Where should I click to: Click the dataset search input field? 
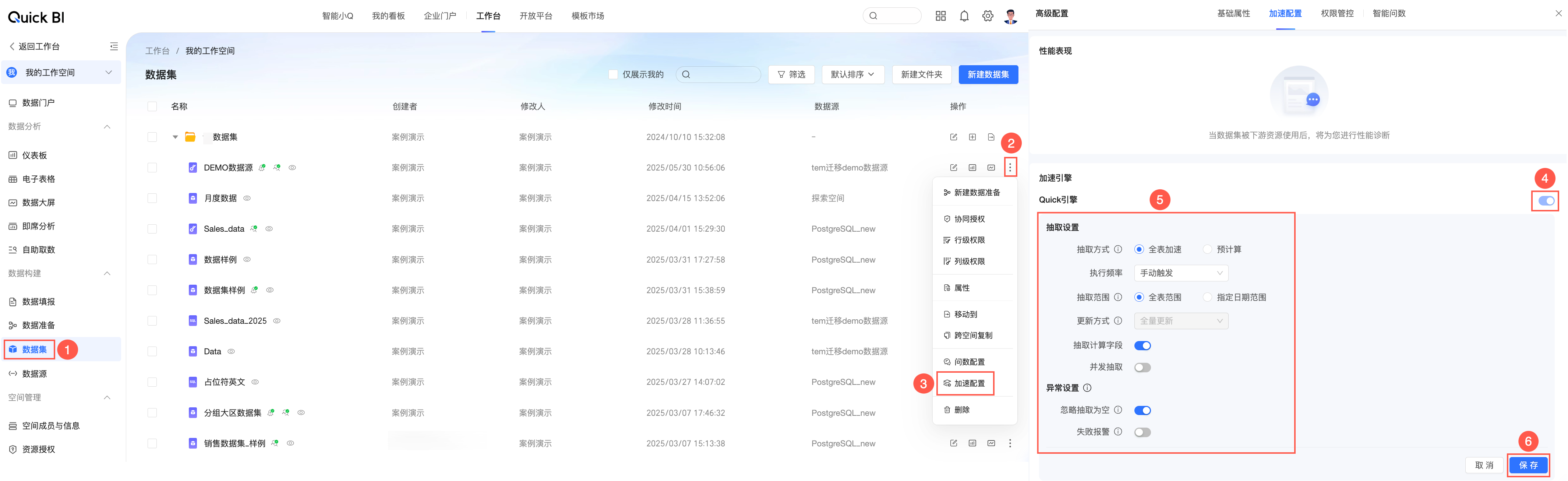coord(721,74)
